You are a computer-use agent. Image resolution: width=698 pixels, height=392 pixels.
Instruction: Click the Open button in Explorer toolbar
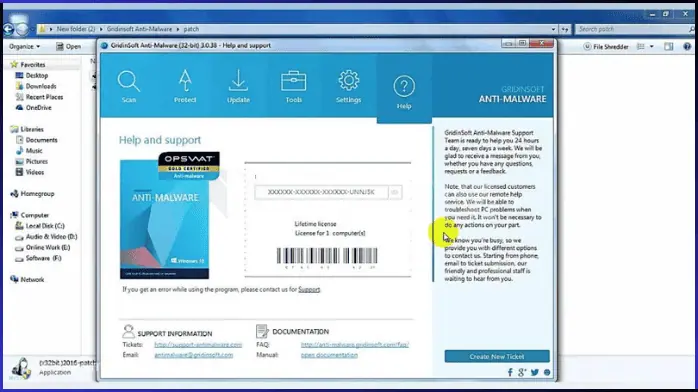(x=69, y=46)
